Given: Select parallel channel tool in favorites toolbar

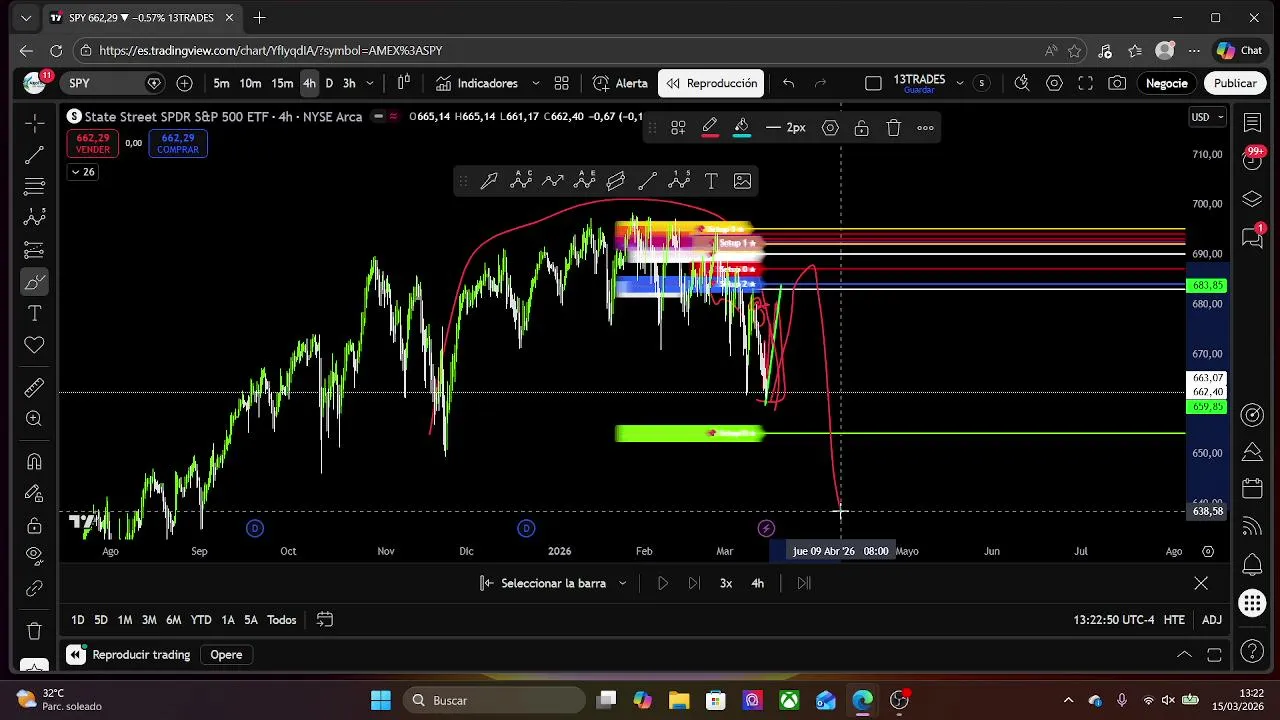Looking at the screenshot, I should click(616, 181).
